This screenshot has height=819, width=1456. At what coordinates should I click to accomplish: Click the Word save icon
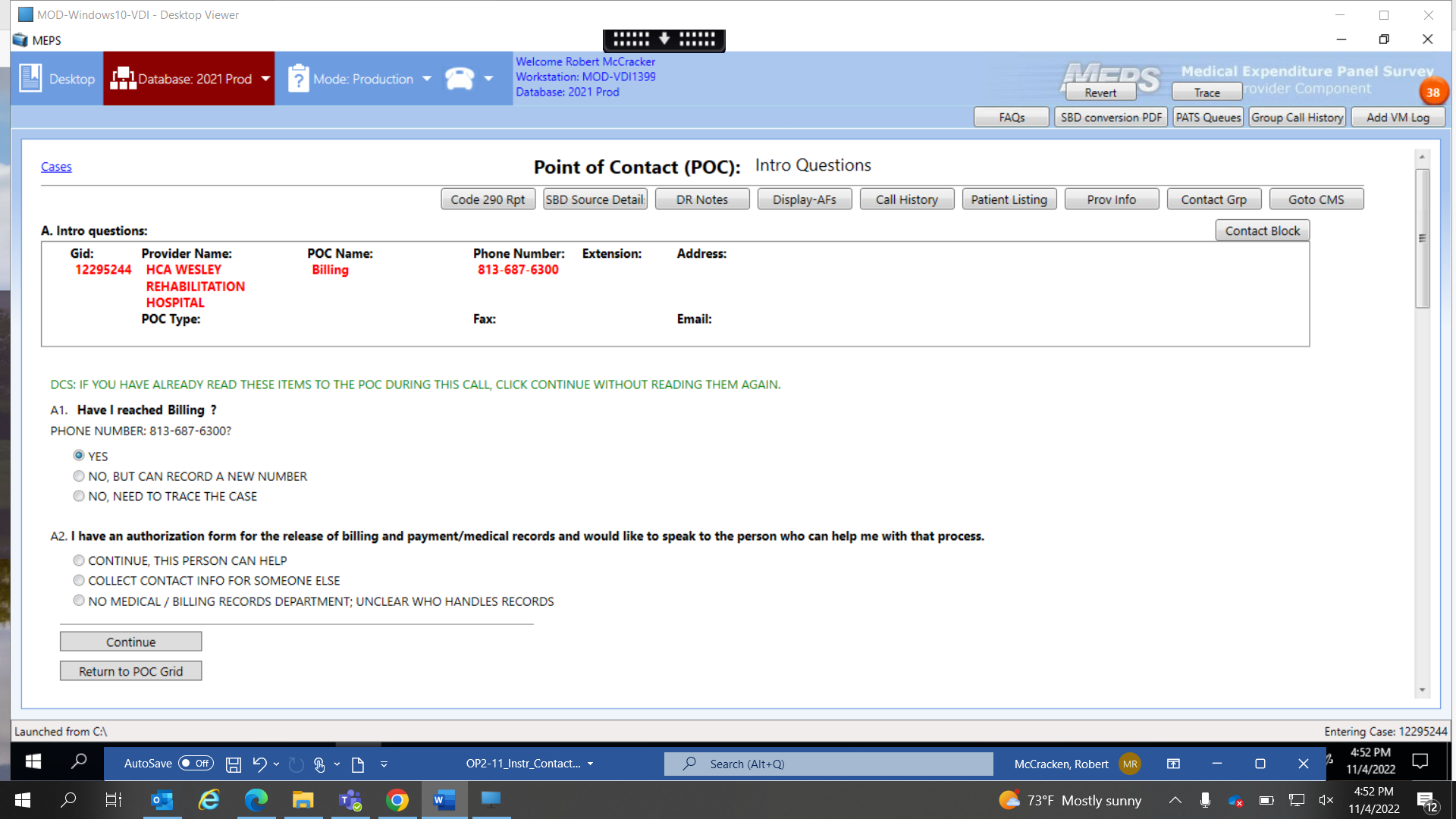[x=234, y=764]
